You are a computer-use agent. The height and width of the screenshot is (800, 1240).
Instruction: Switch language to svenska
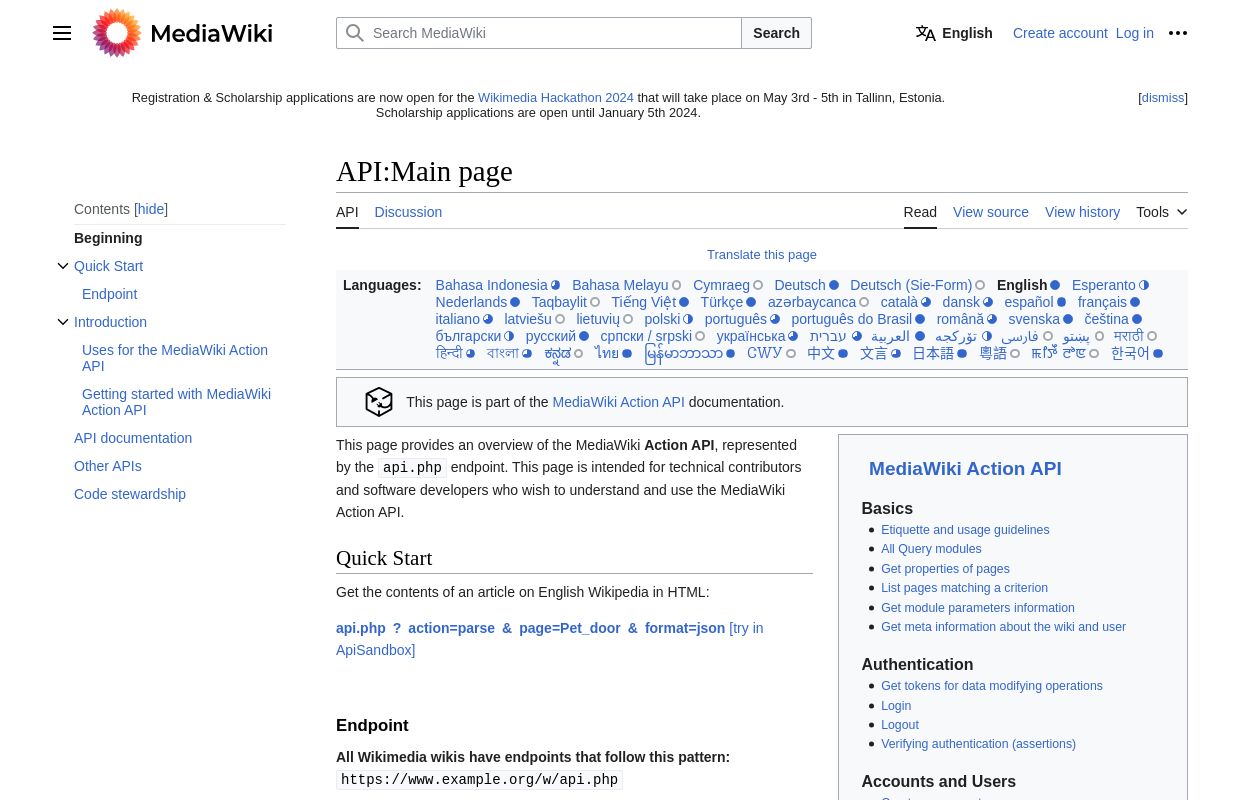(1034, 319)
